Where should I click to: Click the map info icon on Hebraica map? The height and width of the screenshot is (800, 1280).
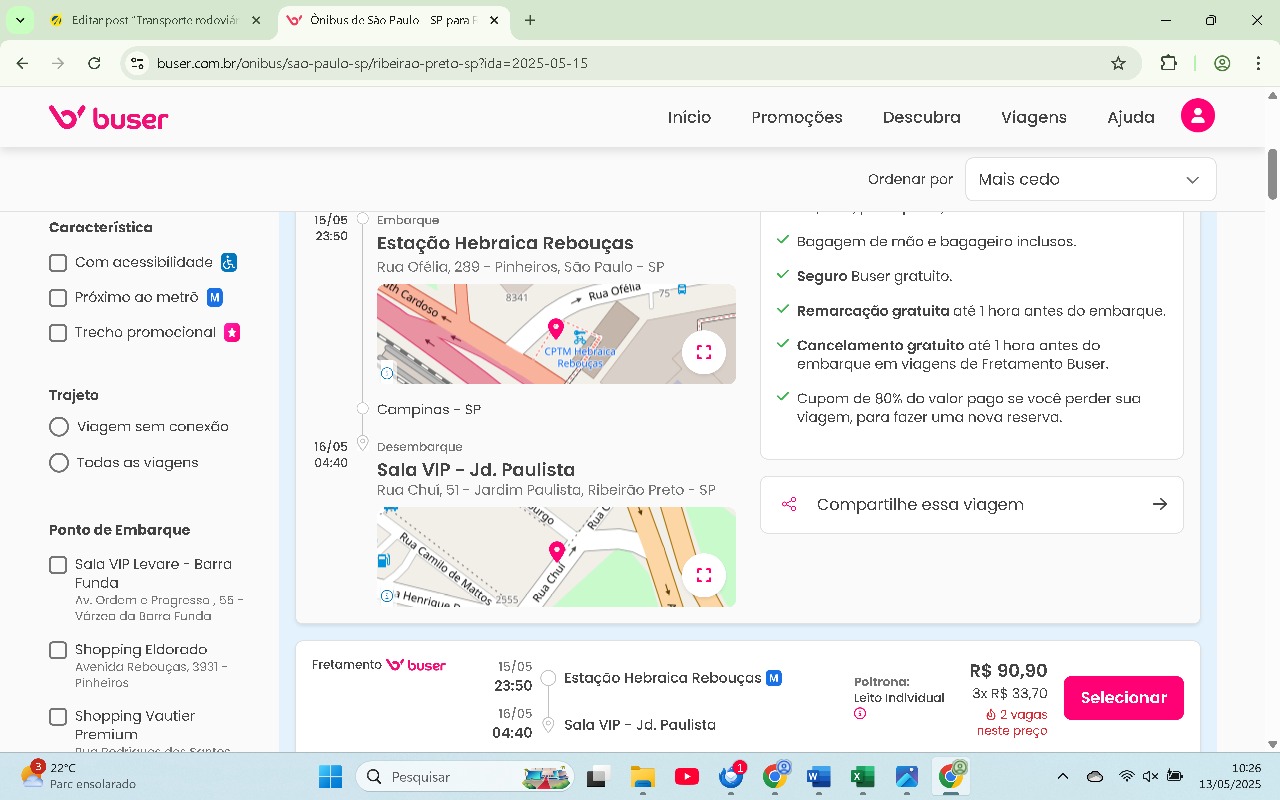(387, 373)
